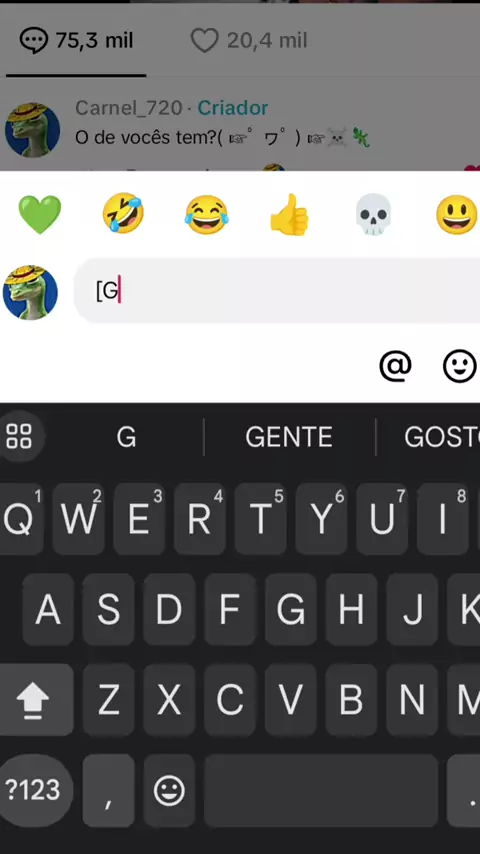Tap the green heart quick emoji
This screenshot has height=854, width=480.
[x=40, y=215]
